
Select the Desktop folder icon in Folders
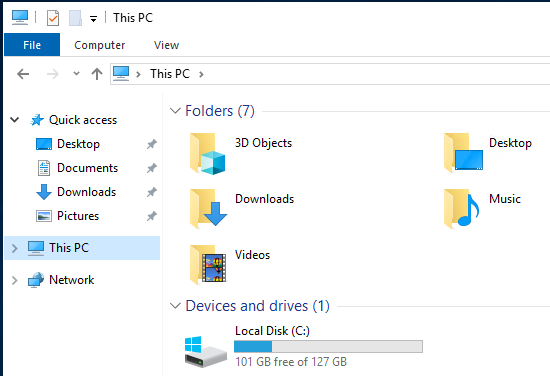(463, 153)
